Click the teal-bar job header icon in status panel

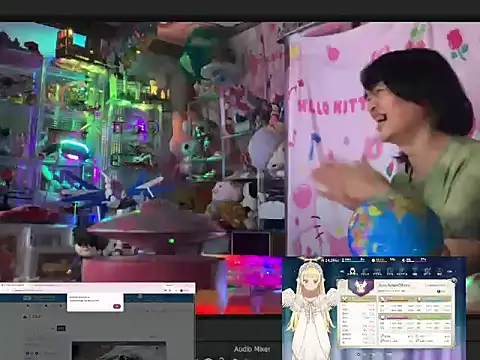pyautogui.click(x=419, y=299)
